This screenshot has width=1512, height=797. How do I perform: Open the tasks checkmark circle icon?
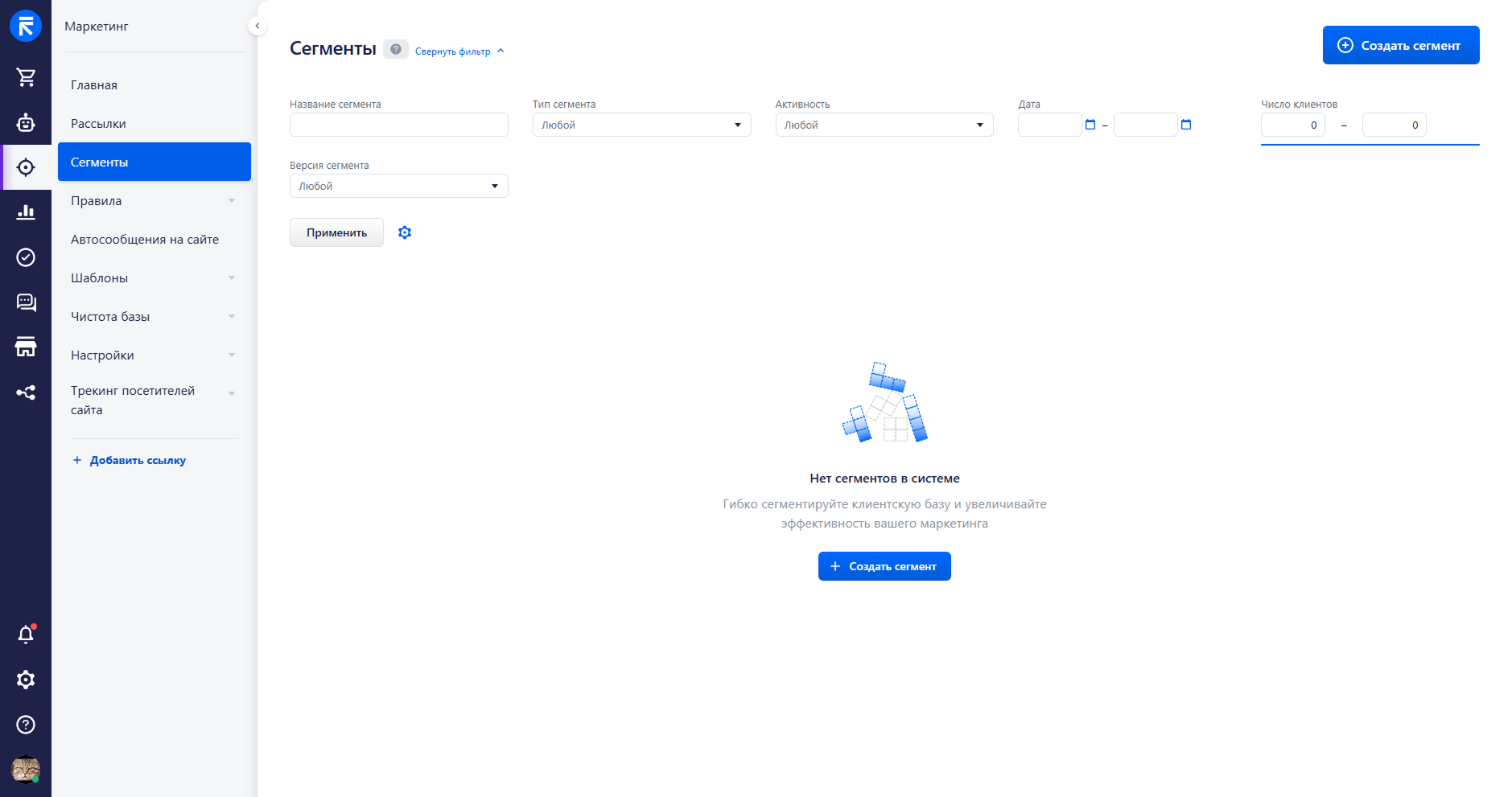click(26, 257)
